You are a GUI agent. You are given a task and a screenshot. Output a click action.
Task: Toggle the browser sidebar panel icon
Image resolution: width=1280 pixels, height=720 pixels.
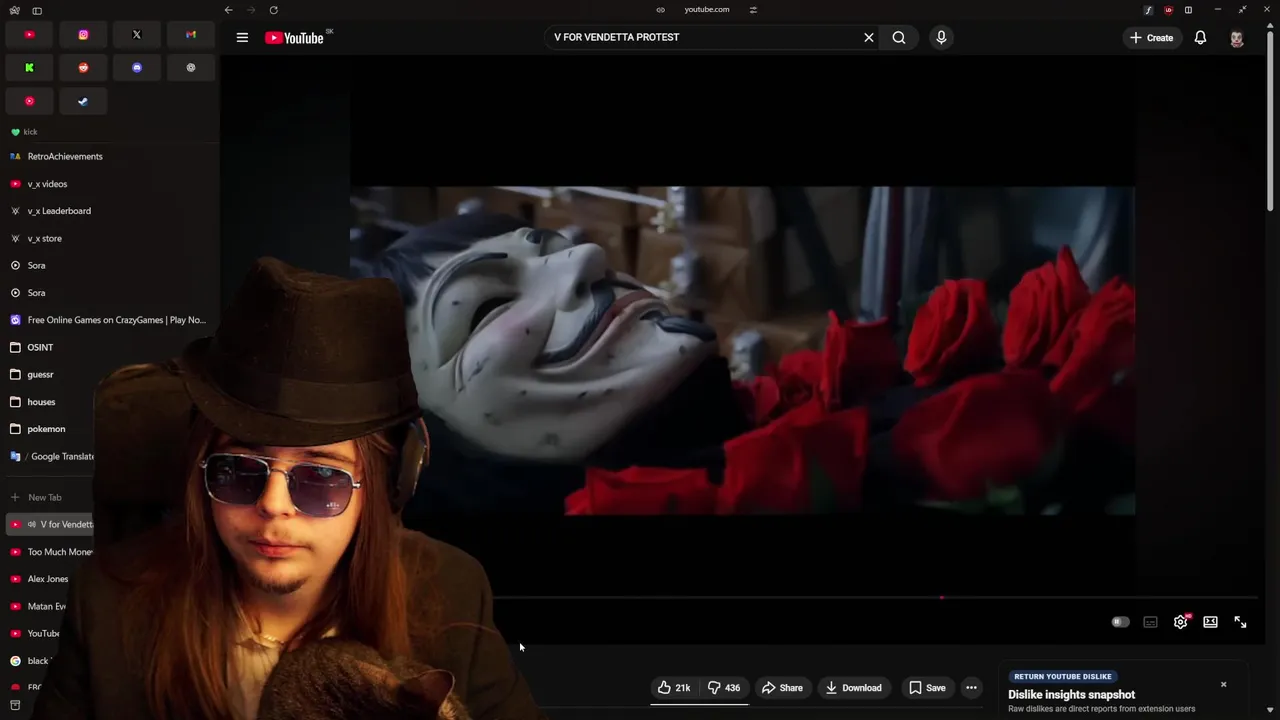37,10
